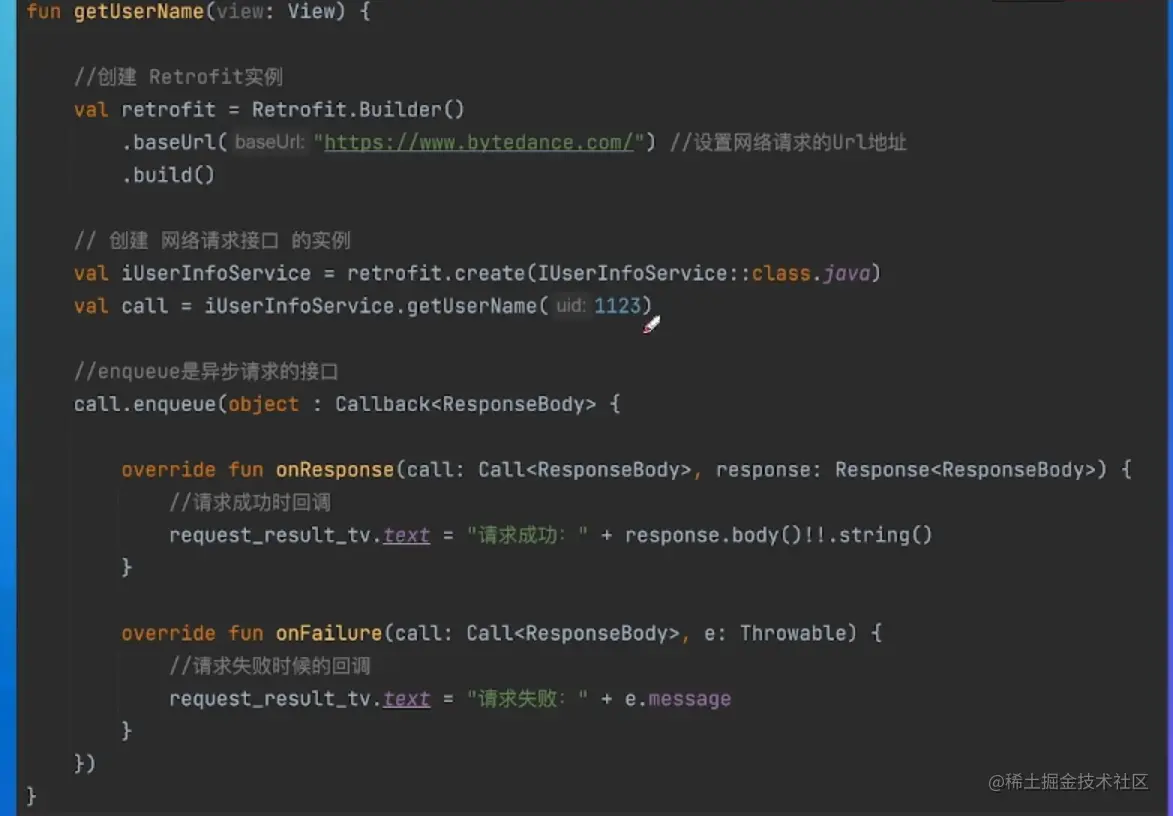Screen dimensions: 1173x816
Task: Click the '//请求成功时回调' comment
Action: coord(250,503)
